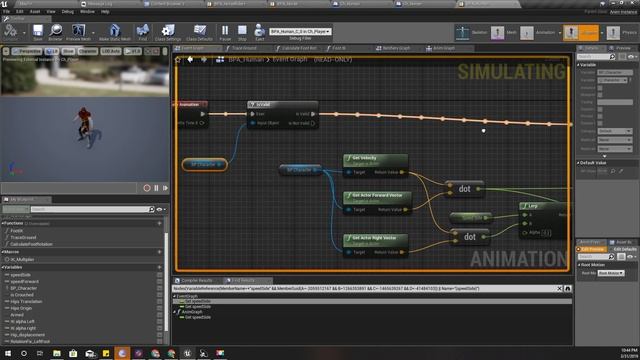Toggle speedForward variable visibility checkbox
Screen dimensions: 640x360
(x=160, y=282)
